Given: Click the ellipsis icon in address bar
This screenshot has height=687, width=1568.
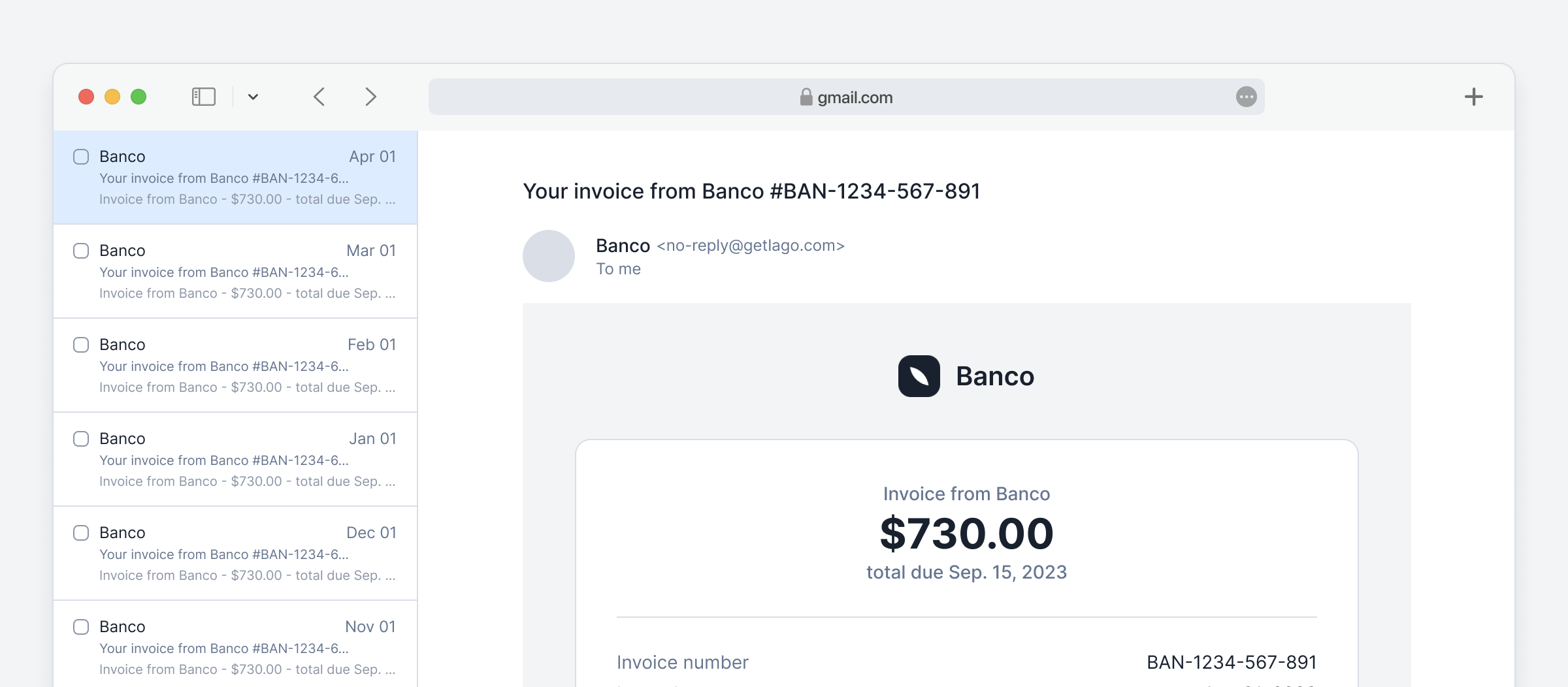Looking at the screenshot, I should [x=1246, y=97].
